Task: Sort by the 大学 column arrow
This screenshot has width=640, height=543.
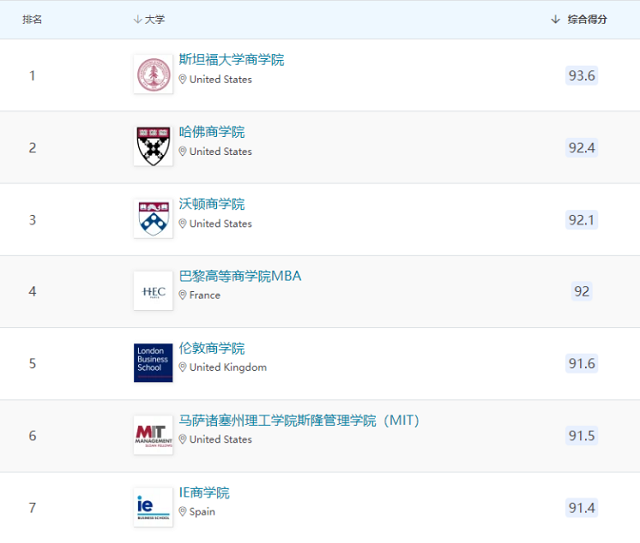Action: (138, 19)
